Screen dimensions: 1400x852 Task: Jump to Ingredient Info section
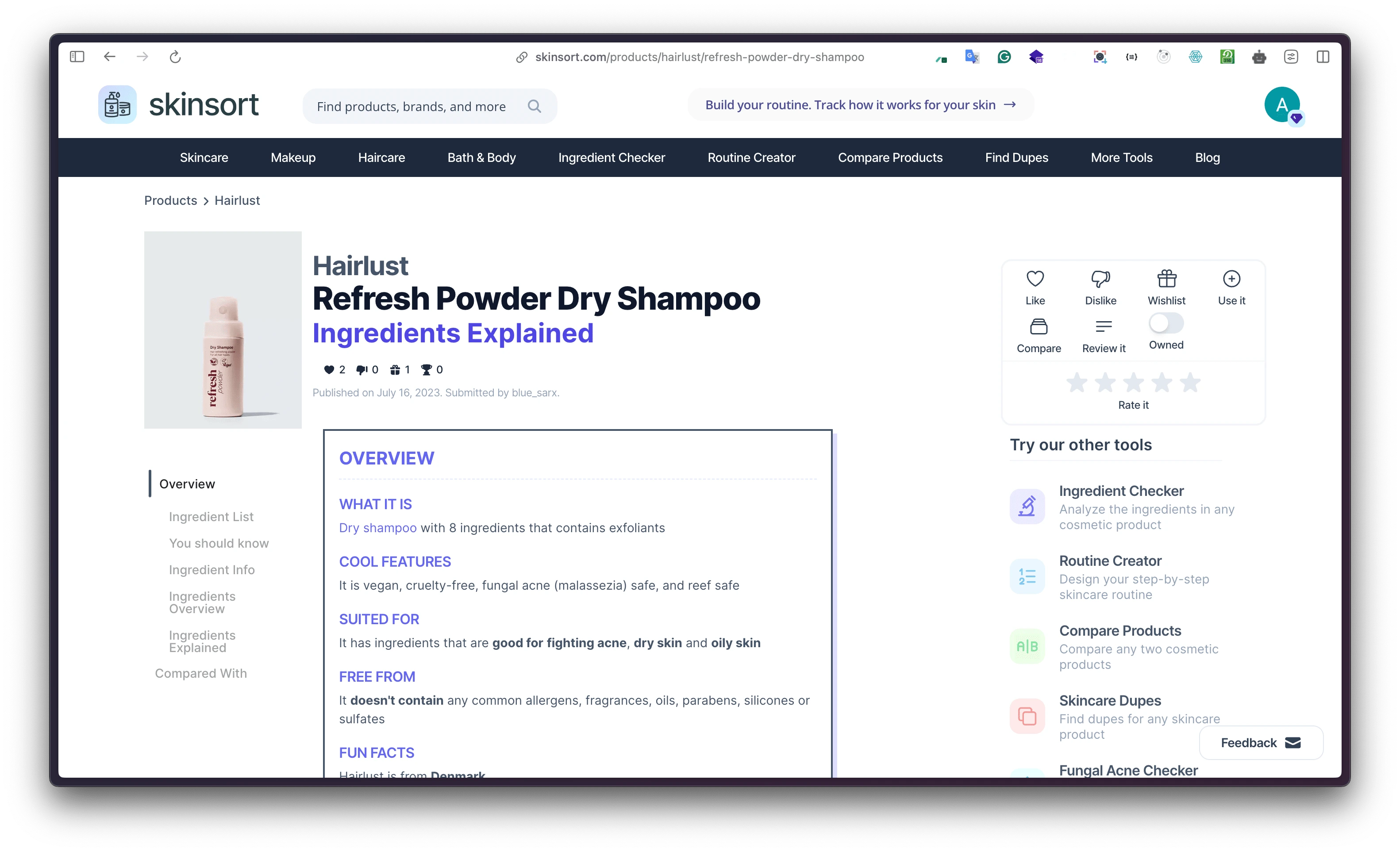212,570
